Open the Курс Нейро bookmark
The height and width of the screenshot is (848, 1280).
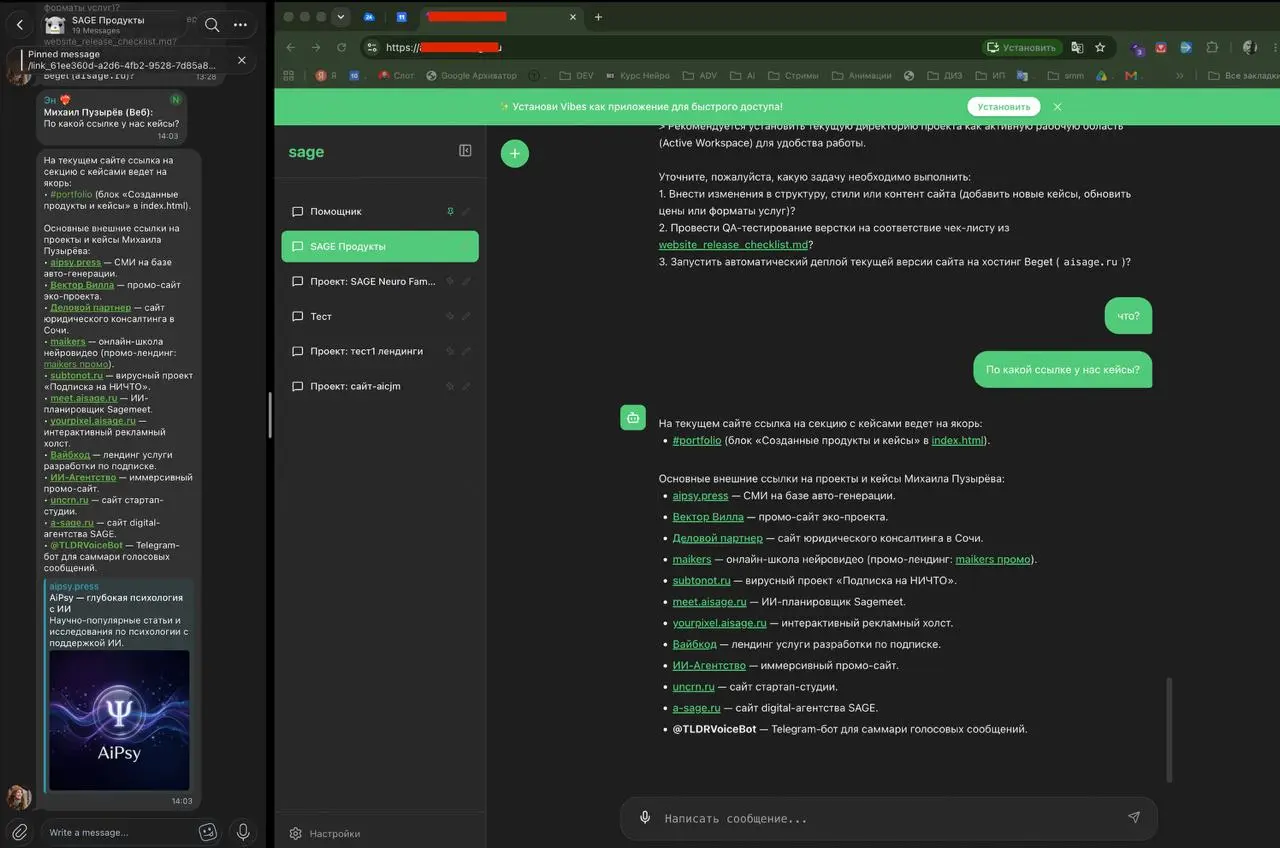635,75
